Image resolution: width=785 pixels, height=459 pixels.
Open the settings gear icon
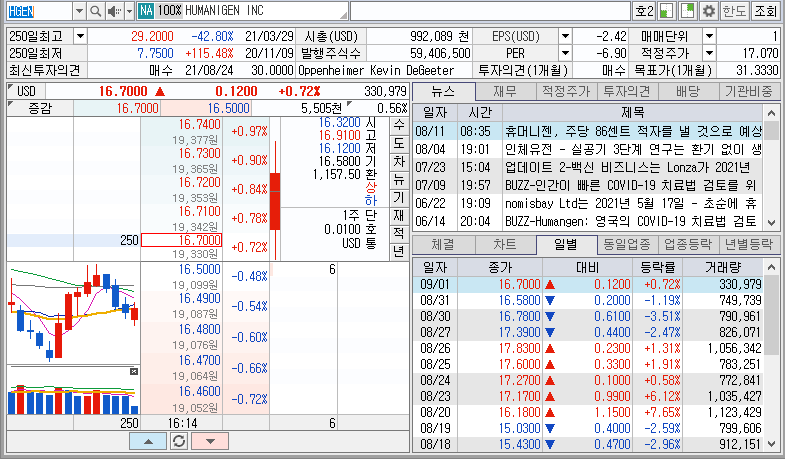[x=708, y=11]
